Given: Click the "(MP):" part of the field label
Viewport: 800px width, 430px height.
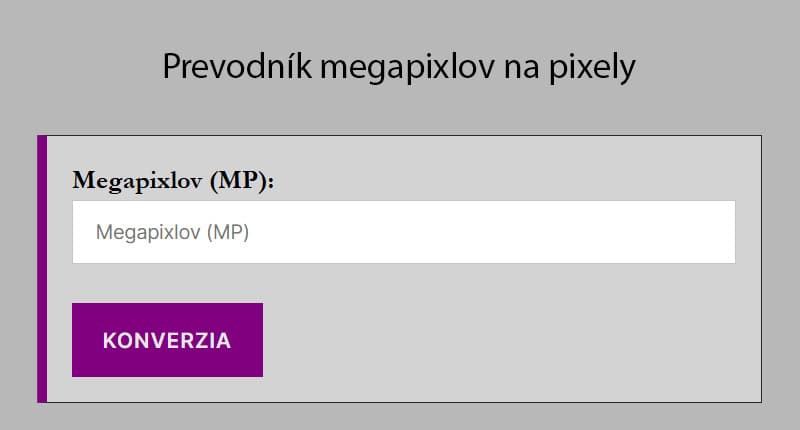Looking at the screenshot, I should 239,181.
